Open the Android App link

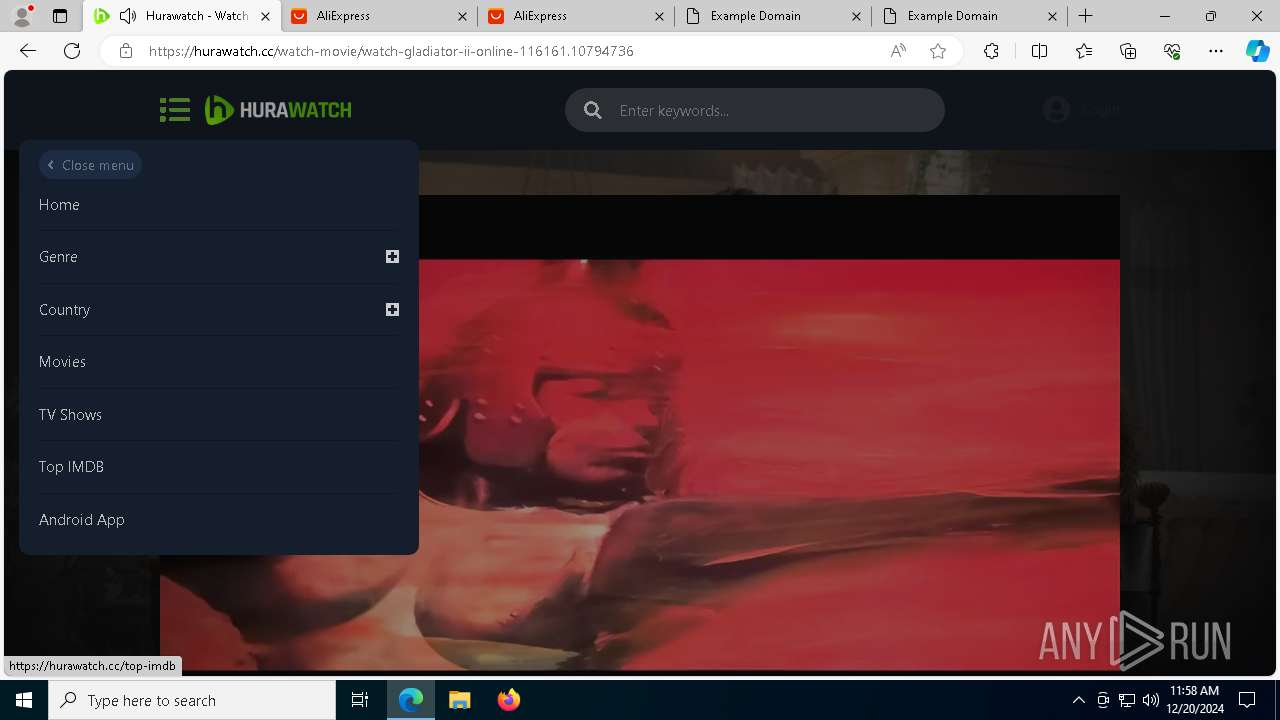(82, 519)
